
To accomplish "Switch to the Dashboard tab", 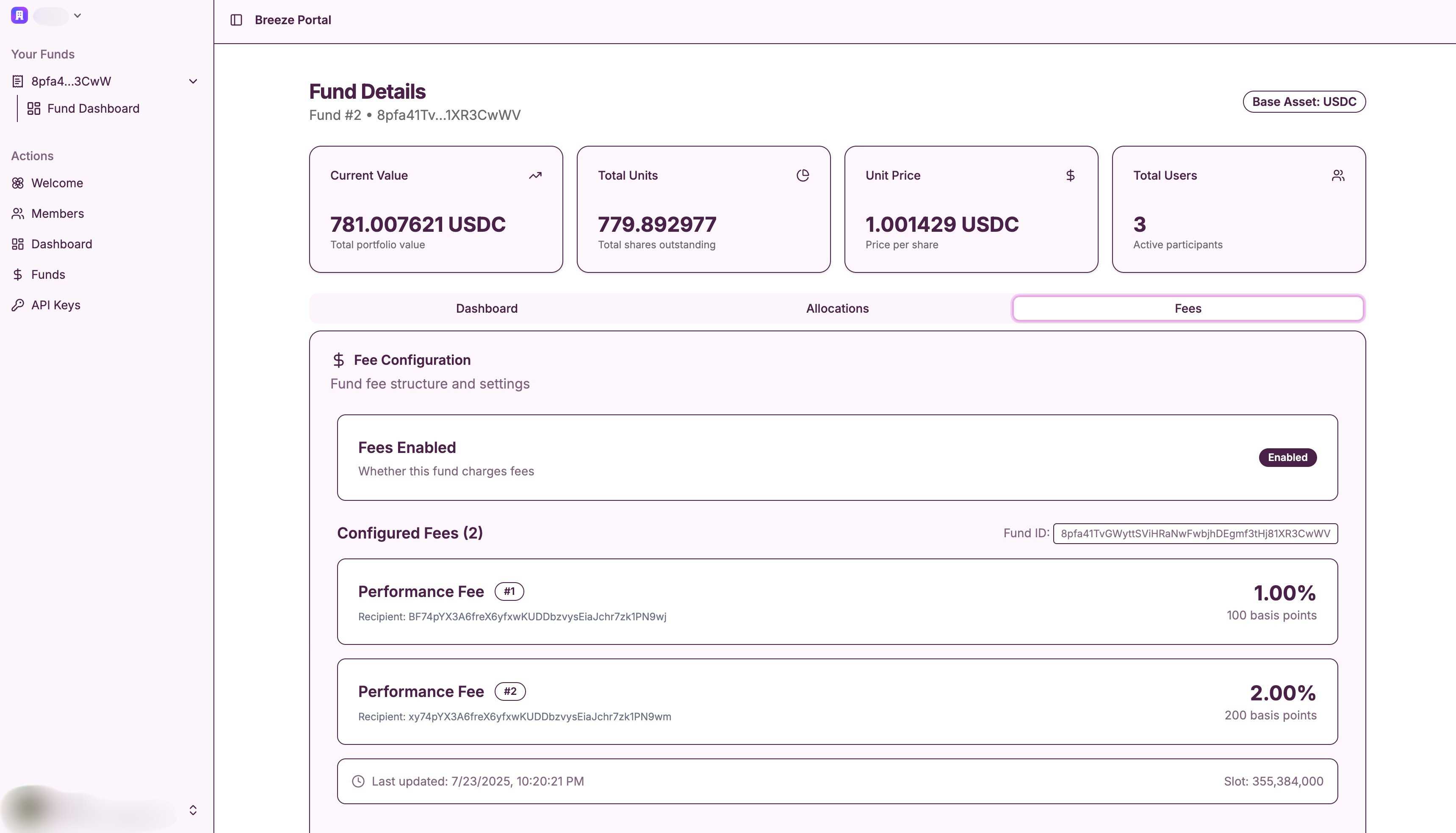I will (x=487, y=308).
